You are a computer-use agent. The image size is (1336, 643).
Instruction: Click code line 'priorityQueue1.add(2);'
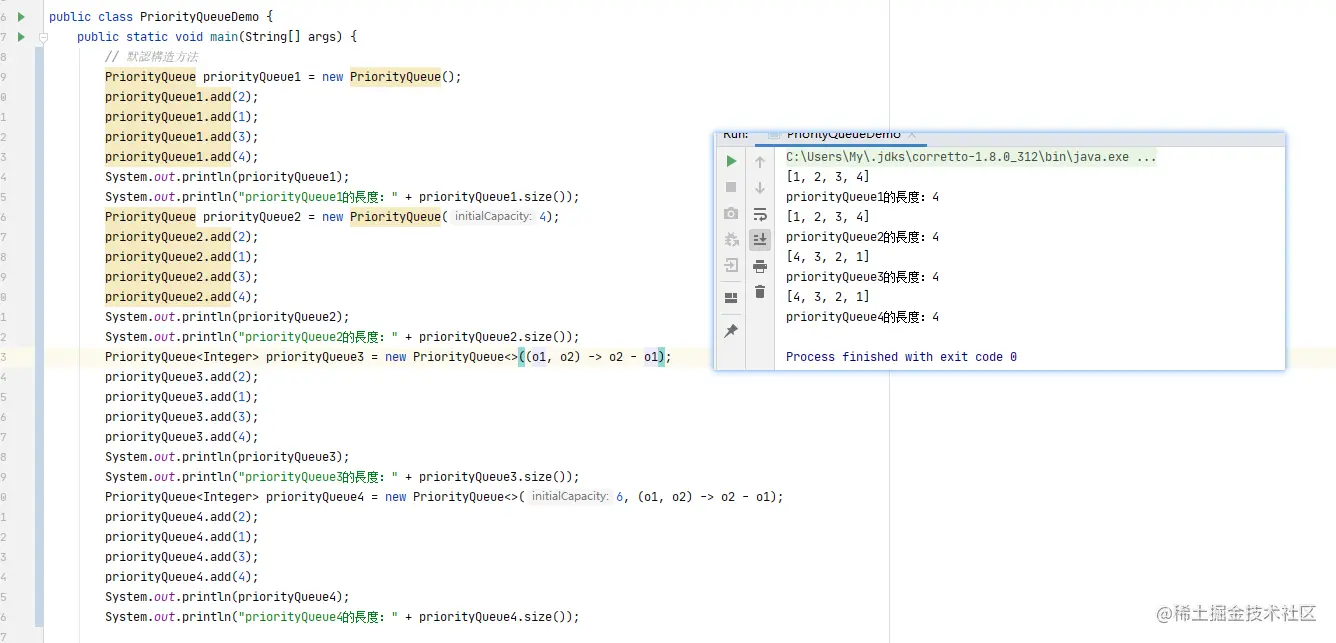point(182,97)
